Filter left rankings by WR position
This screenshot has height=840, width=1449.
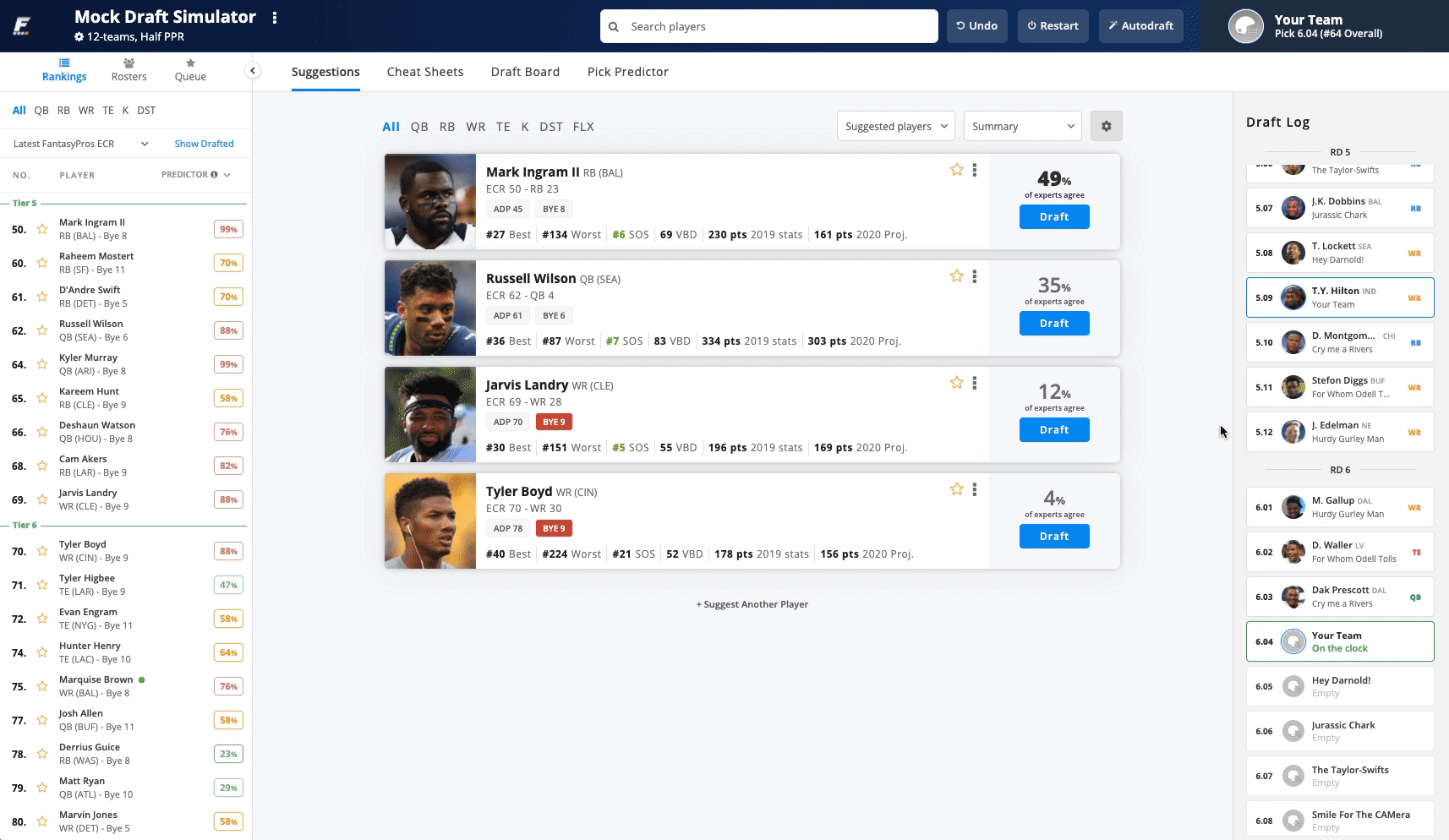[x=86, y=110]
